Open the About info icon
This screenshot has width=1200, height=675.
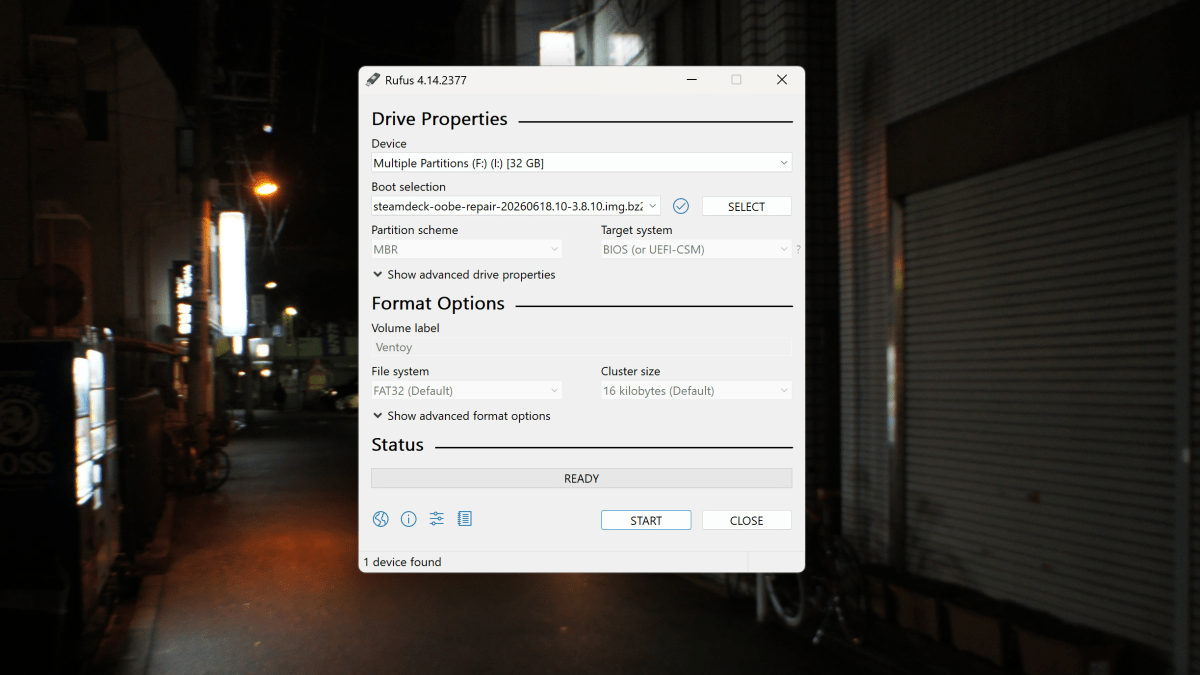coord(408,519)
